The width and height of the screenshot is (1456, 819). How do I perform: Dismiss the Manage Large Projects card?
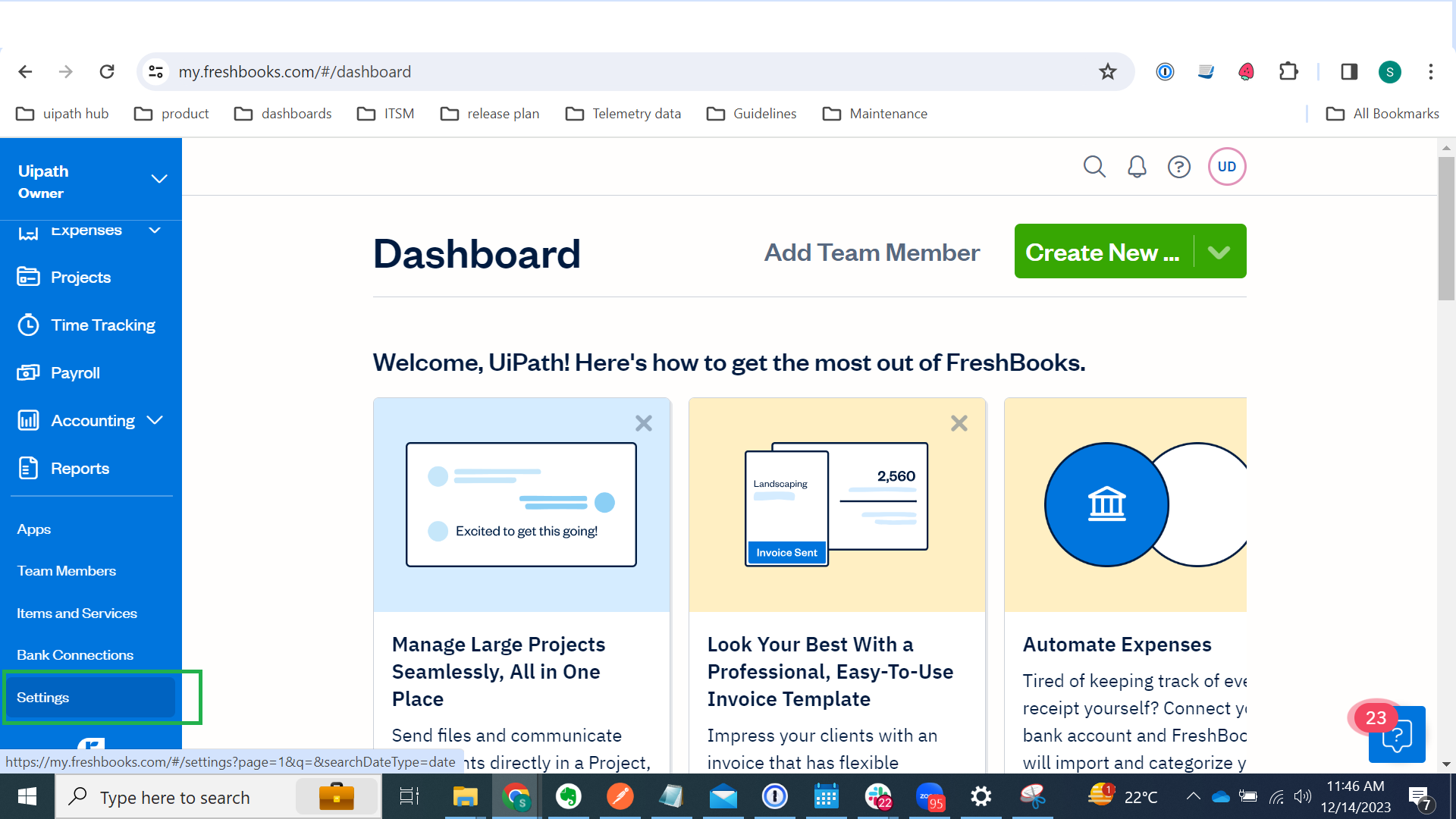point(644,423)
